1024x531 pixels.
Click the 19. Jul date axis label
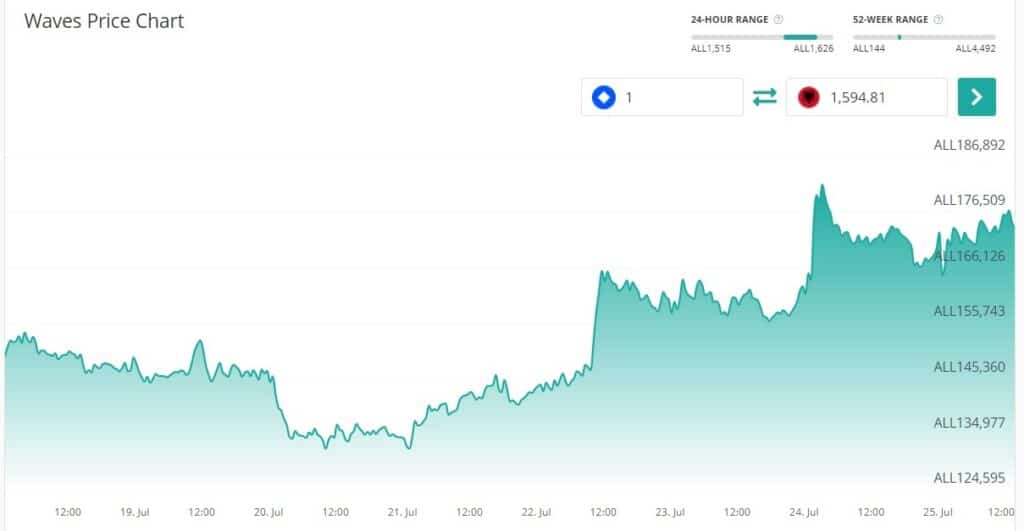(x=135, y=512)
